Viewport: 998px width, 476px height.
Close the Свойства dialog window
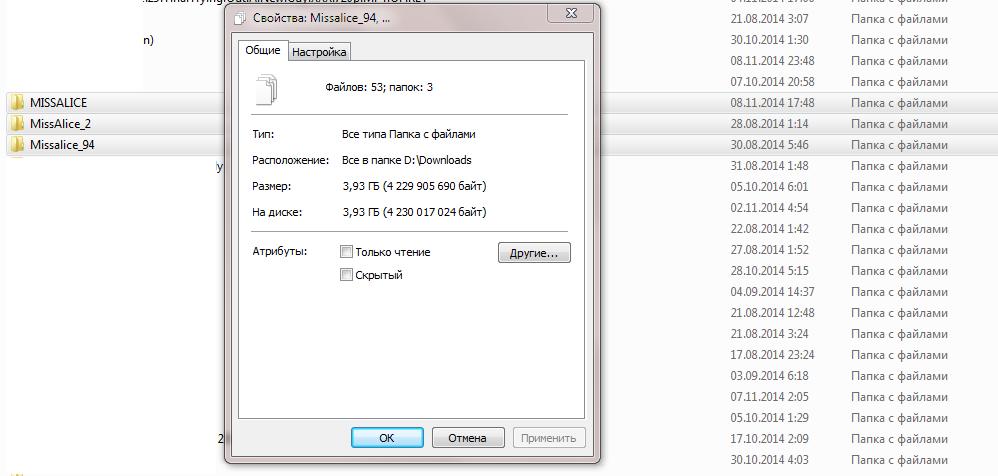(571, 13)
